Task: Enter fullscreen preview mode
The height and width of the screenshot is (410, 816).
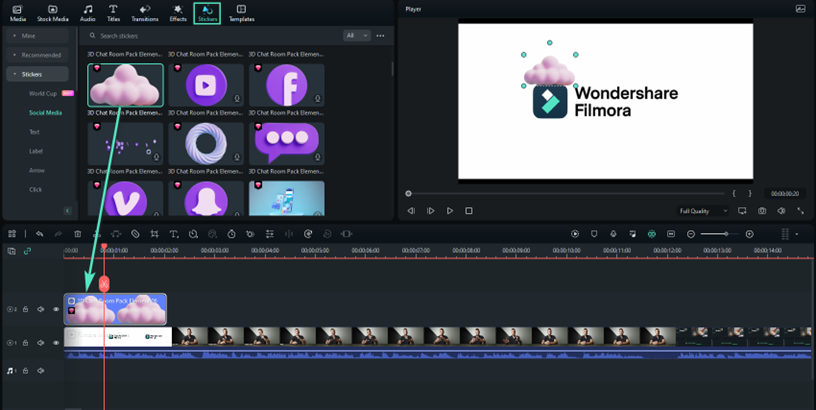Action: (800, 211)
